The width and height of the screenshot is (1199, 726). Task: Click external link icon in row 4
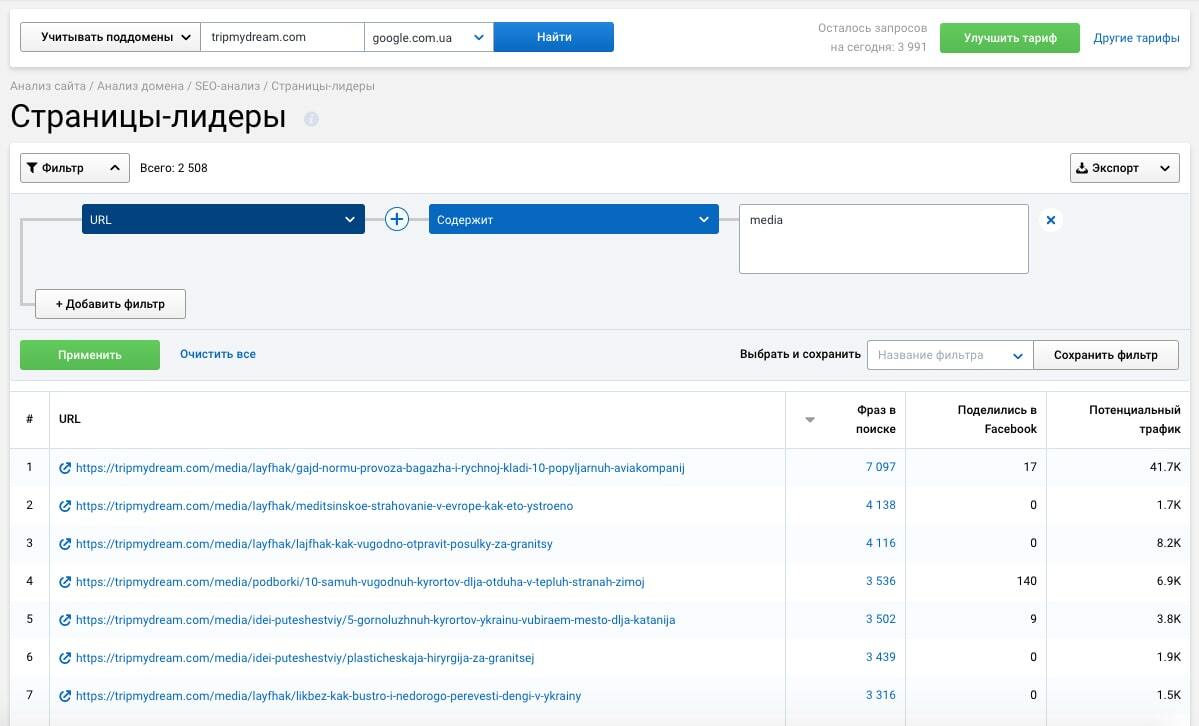click(65, 582)
